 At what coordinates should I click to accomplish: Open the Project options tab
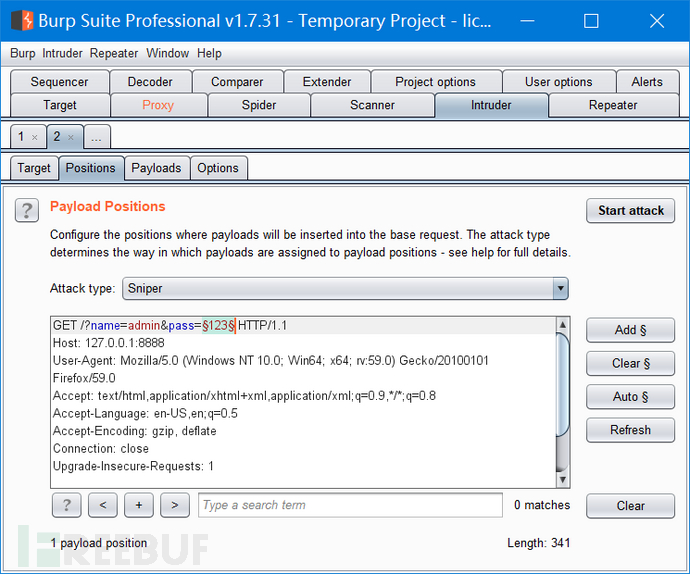pos(436,81)
